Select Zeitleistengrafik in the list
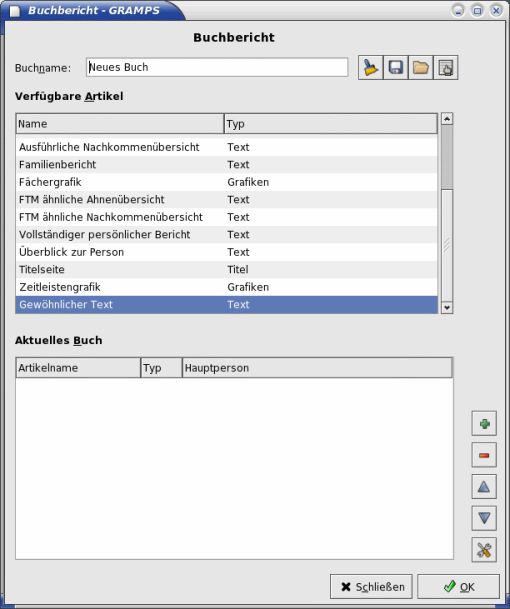510x609 pixels. tap(226, 287)
